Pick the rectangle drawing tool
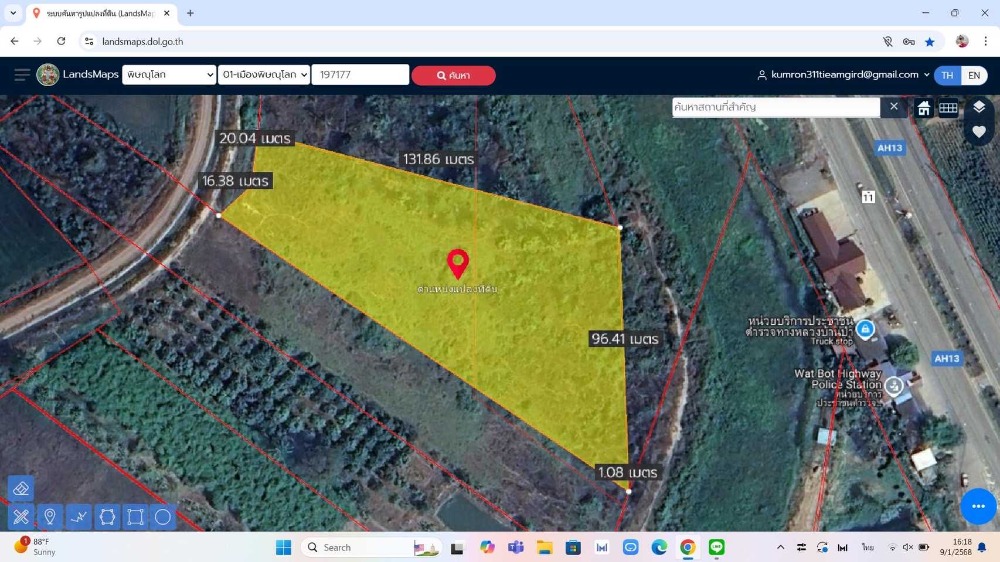 (136, 517)
